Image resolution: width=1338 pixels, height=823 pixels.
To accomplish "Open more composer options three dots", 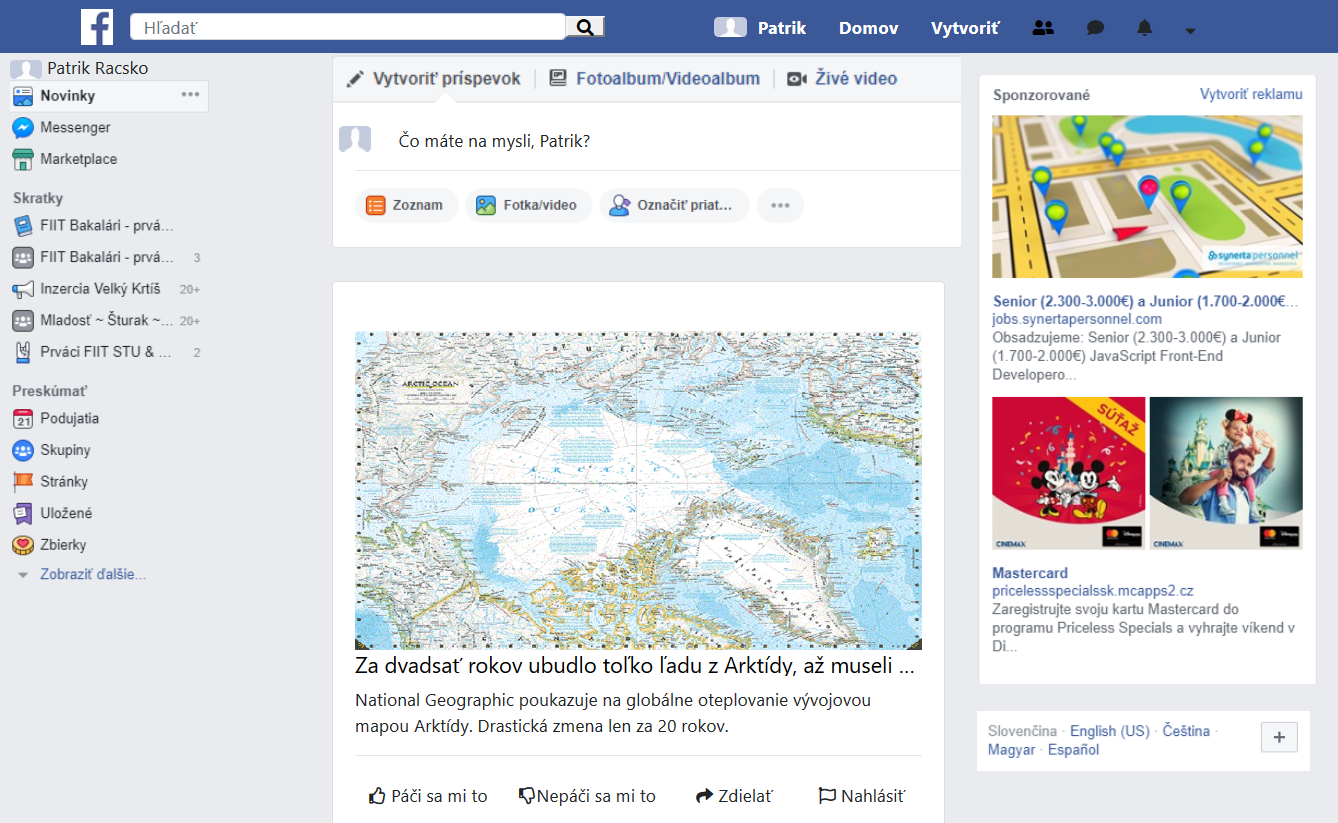I will pos(780,205).
